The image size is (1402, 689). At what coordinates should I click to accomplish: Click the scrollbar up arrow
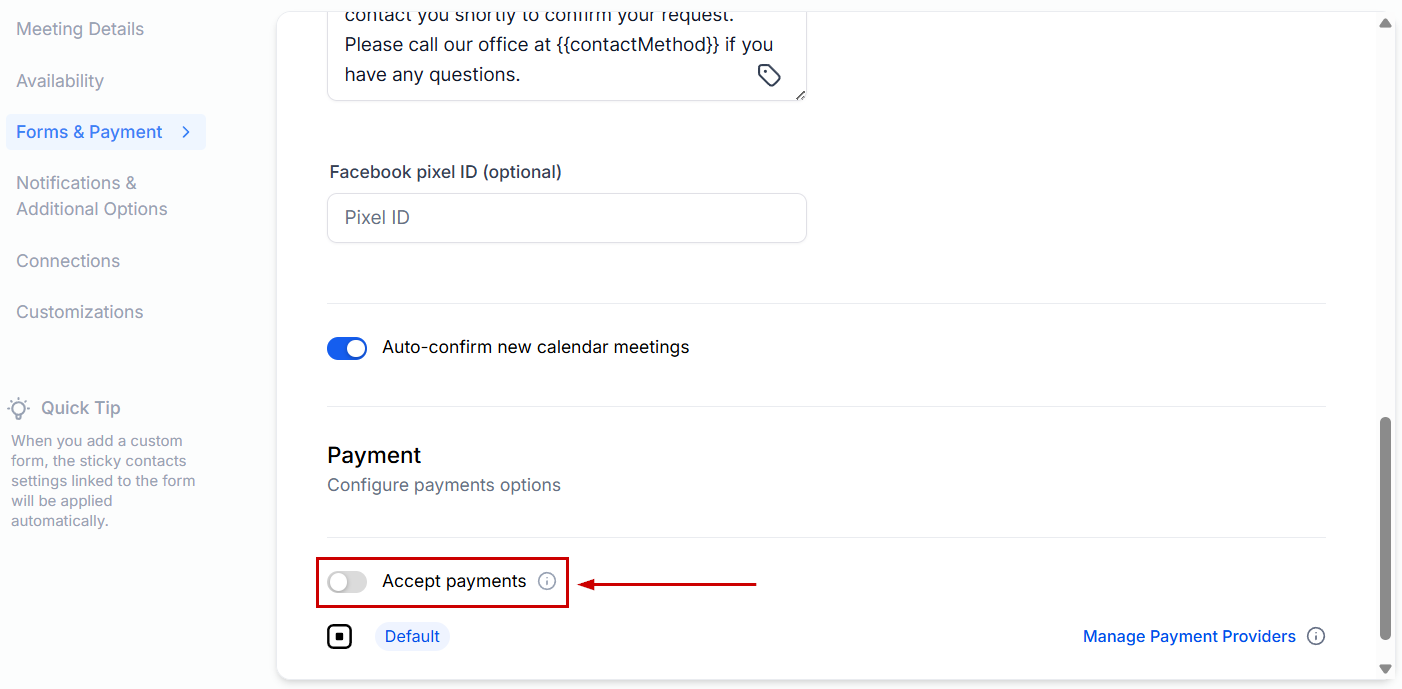point(1386,24)
